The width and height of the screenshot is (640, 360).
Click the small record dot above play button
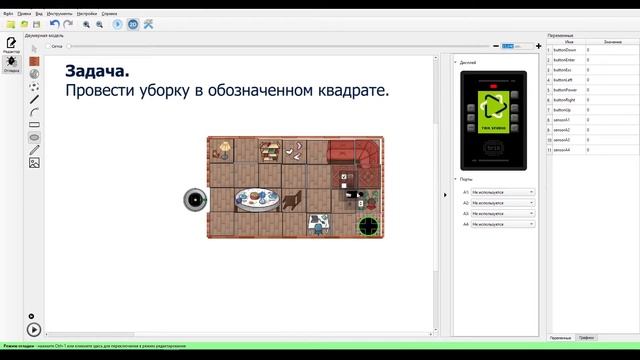coord(31,316)
